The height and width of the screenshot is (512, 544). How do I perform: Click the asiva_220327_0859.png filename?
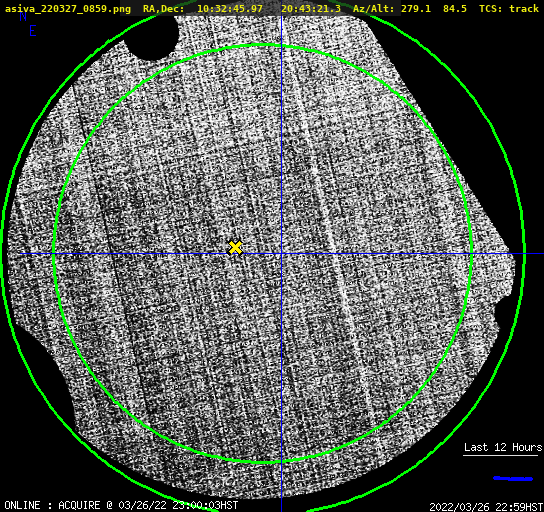pyautogui.click(x=68, y=9)
